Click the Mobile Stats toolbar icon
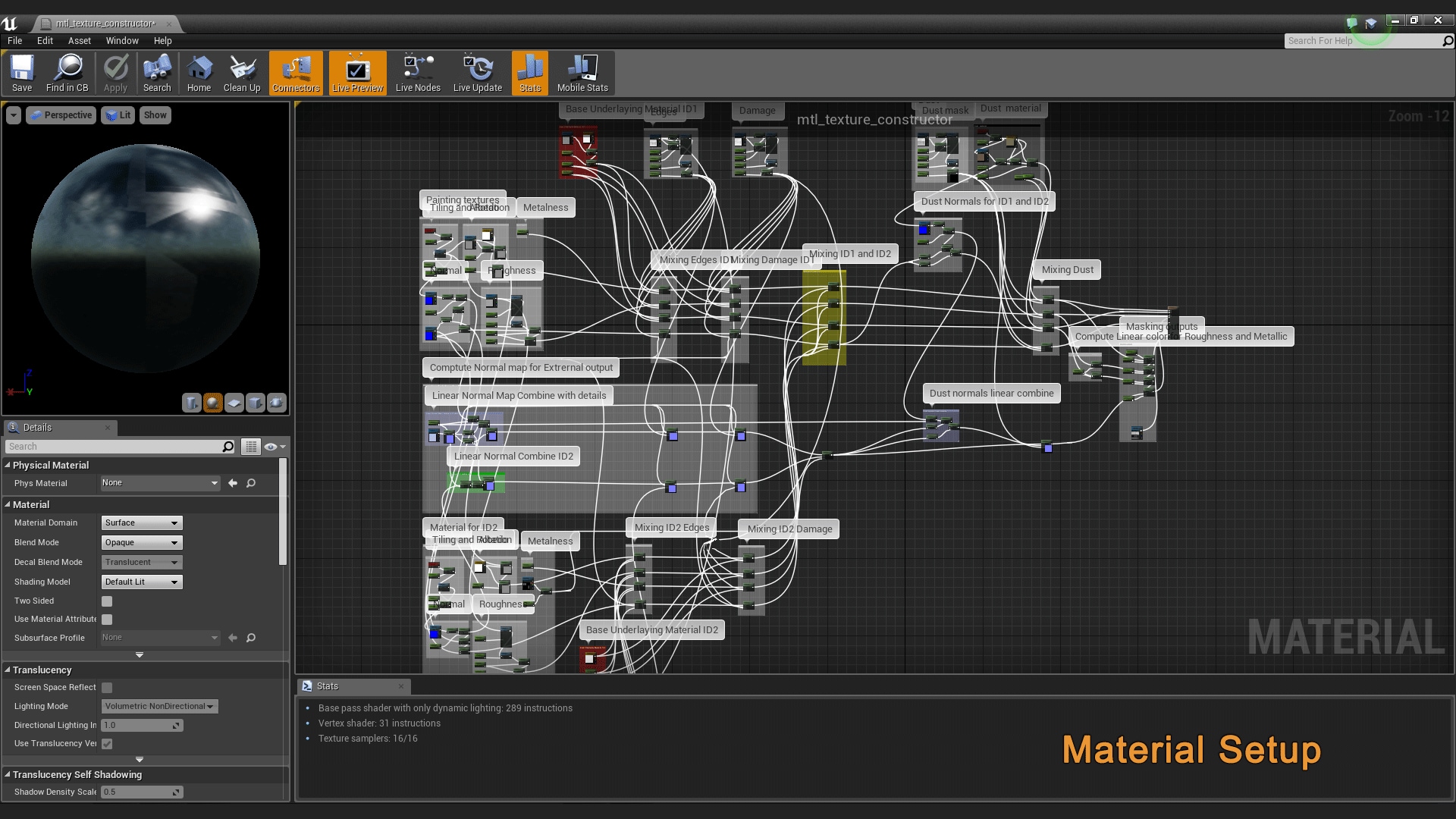The width and height of the screenshot is (1456, 819). (582, 73)
